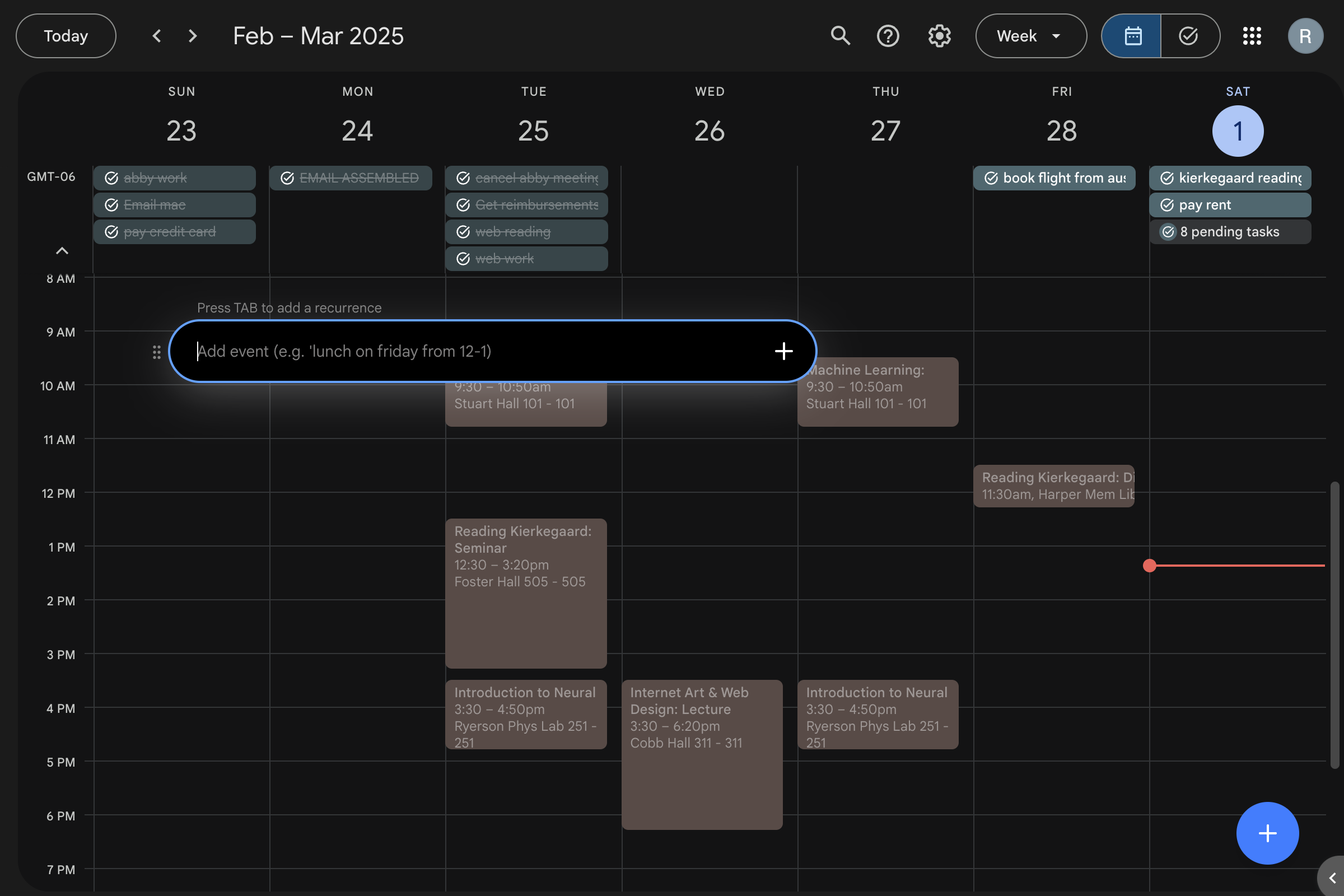Show the side panel using the bottom-right arrow
This screenshot has width=1344, height=896.
pos(1332,878)
